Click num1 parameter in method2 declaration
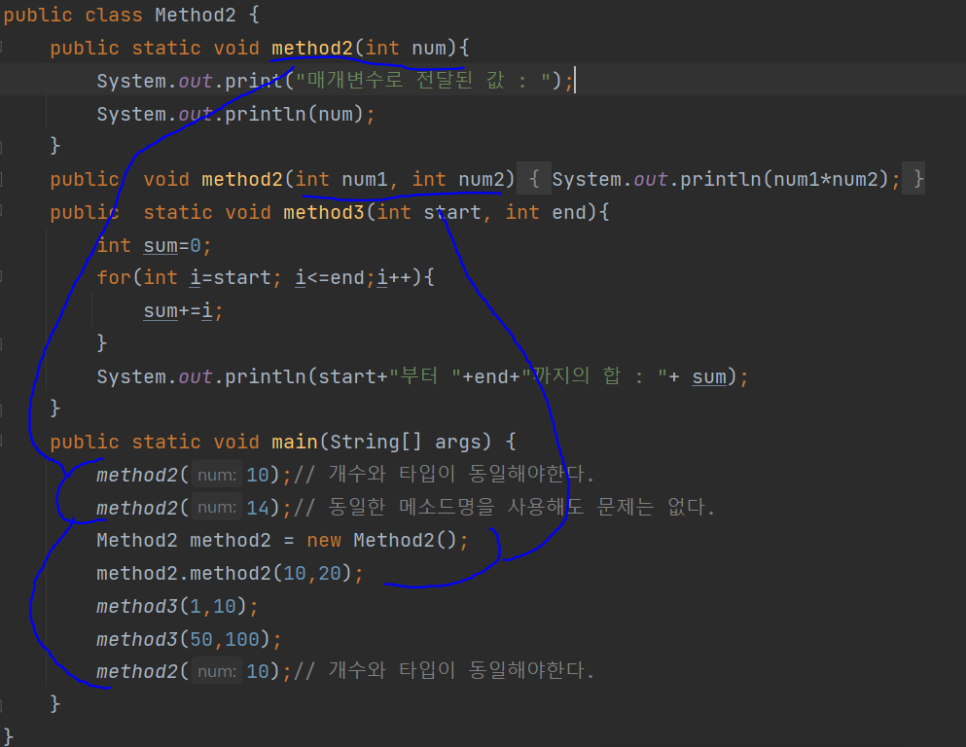The height and width of the screenshot is (747, 966). [364, 179]
